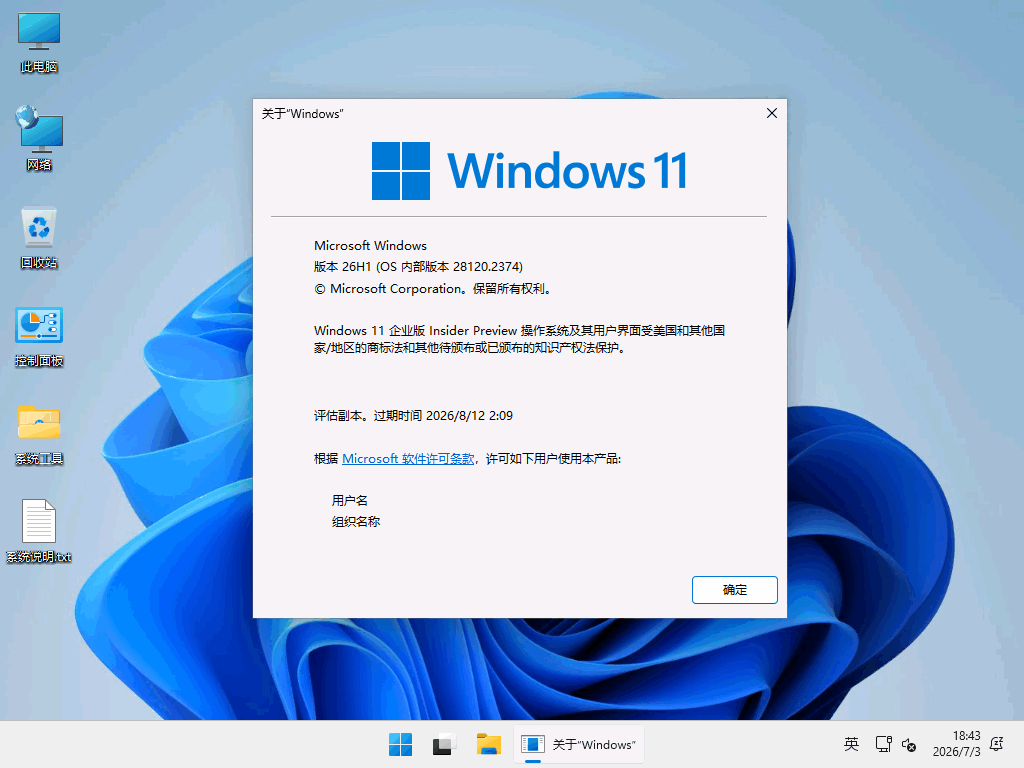1024x768 pixels.
Task: Open the clock showing 18:43
Action: (957, 744)
